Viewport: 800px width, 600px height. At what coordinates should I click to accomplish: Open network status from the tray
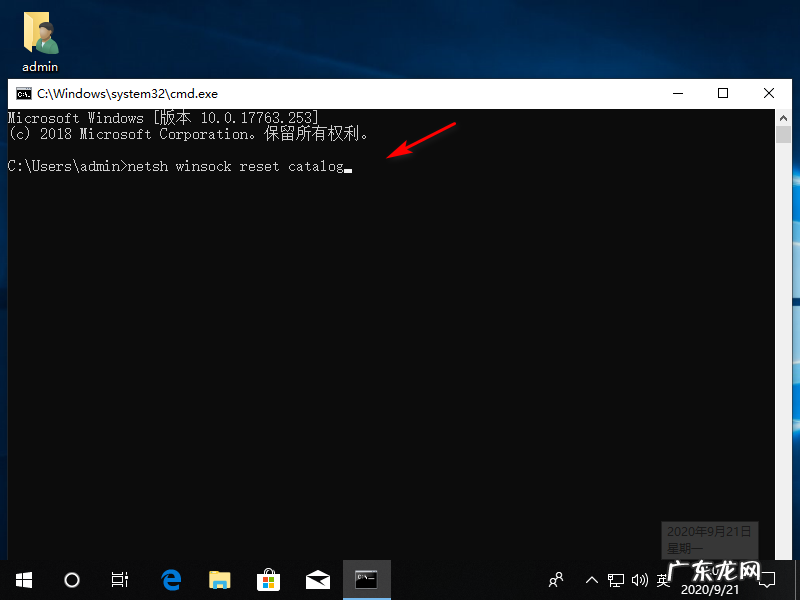click(617, 580)
